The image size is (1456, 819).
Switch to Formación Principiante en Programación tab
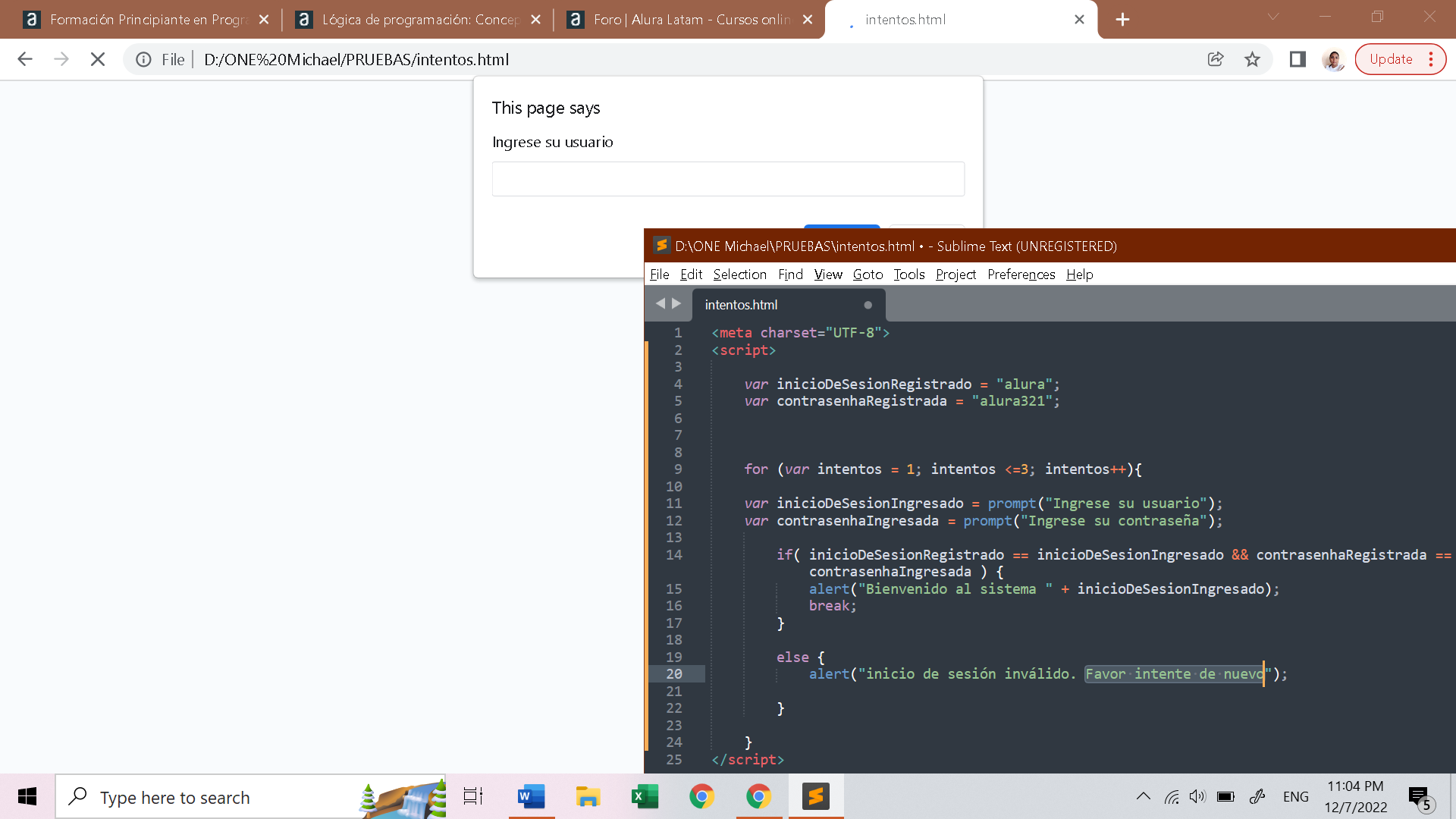tap(144, 20)
